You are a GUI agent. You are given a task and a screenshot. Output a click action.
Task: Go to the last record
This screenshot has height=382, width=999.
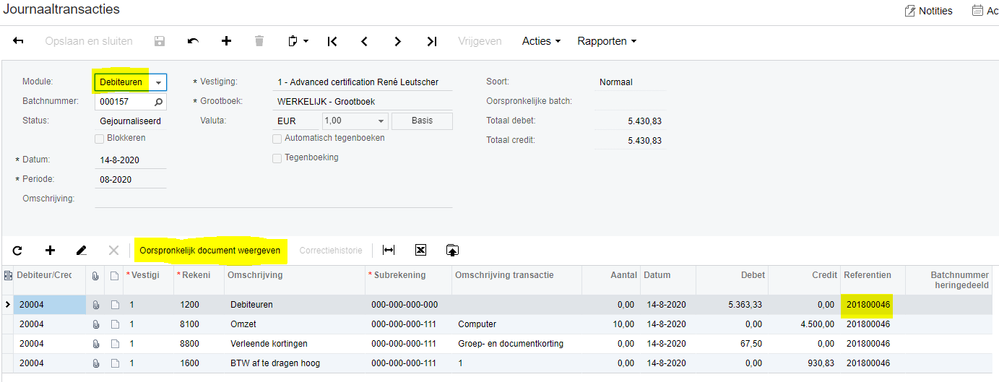coord(431,41)
